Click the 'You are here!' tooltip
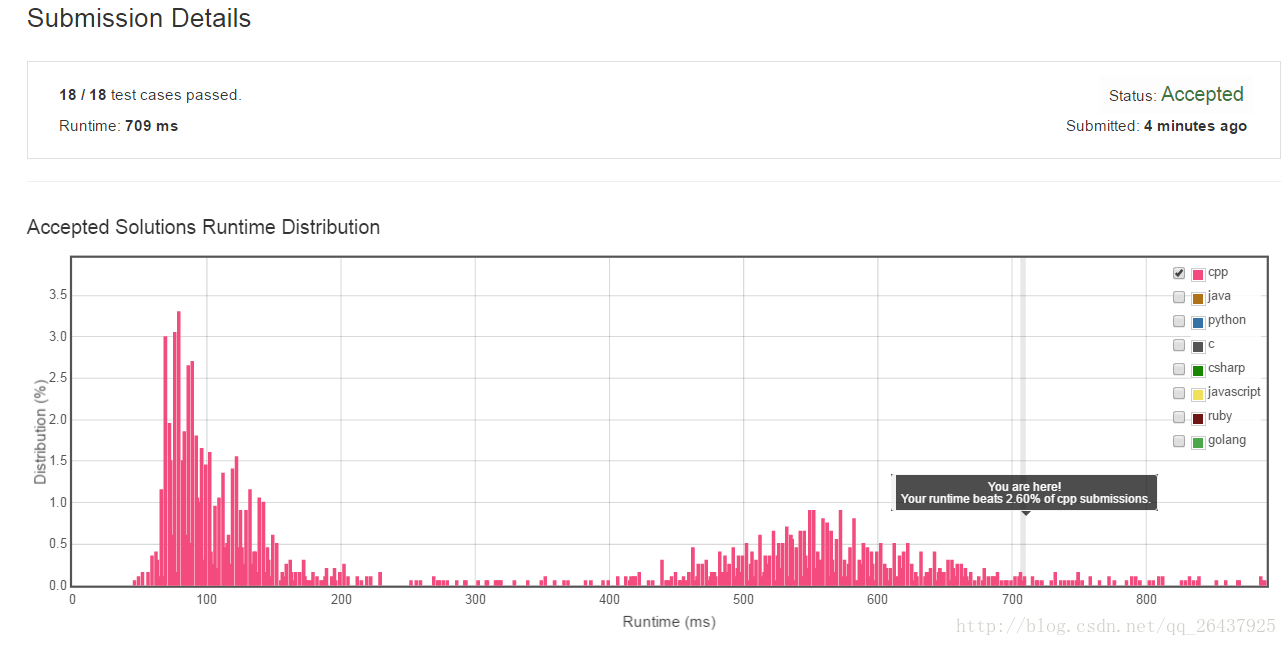The height and width of the screenshot is (646, 1287). [1025, 492]
